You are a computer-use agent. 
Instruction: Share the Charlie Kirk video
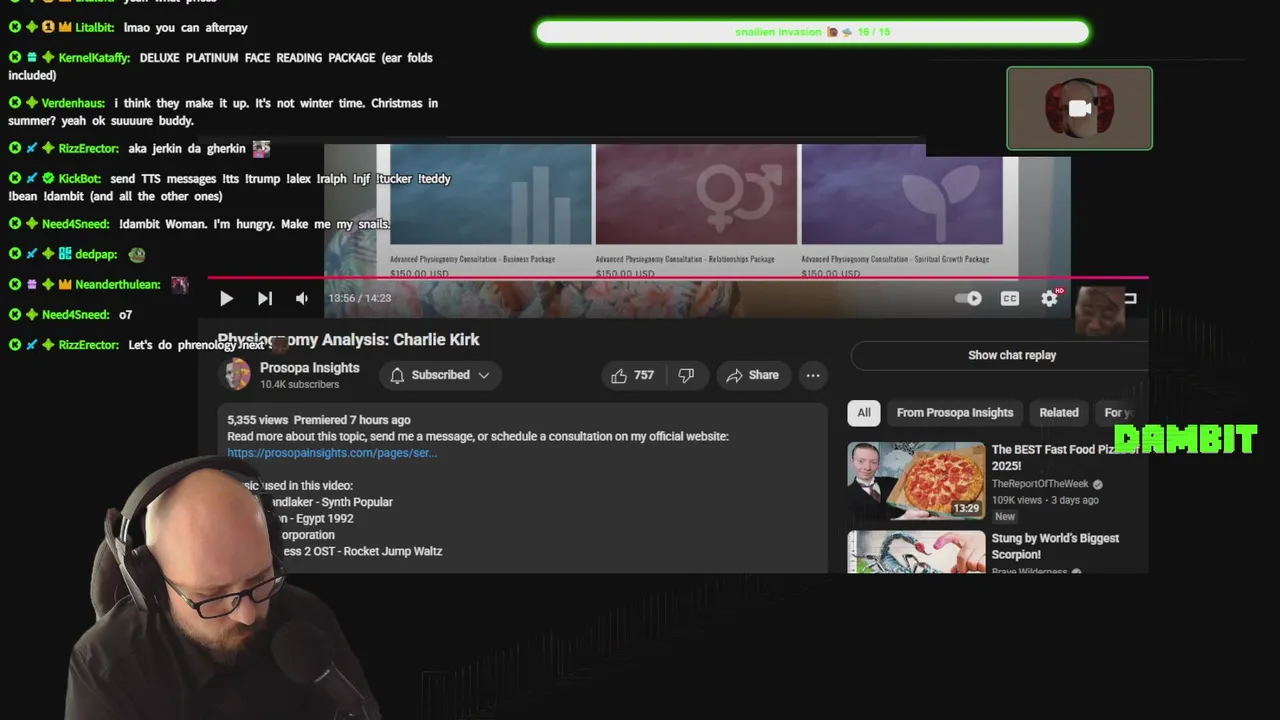click(752, 375)
